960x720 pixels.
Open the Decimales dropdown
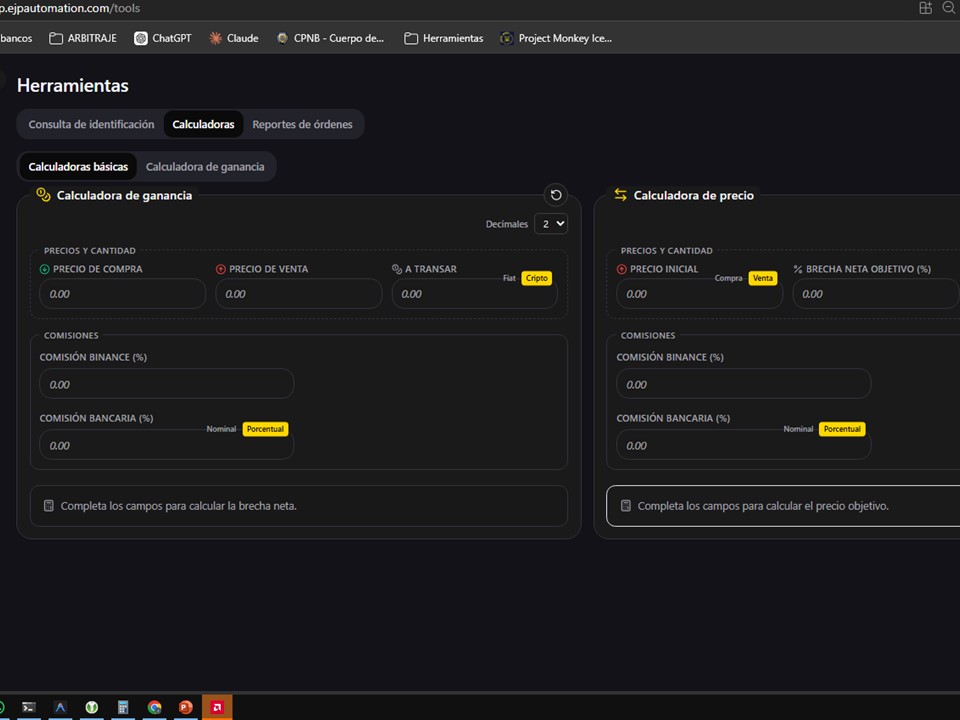pyautogui.click(x=550, y=224)
